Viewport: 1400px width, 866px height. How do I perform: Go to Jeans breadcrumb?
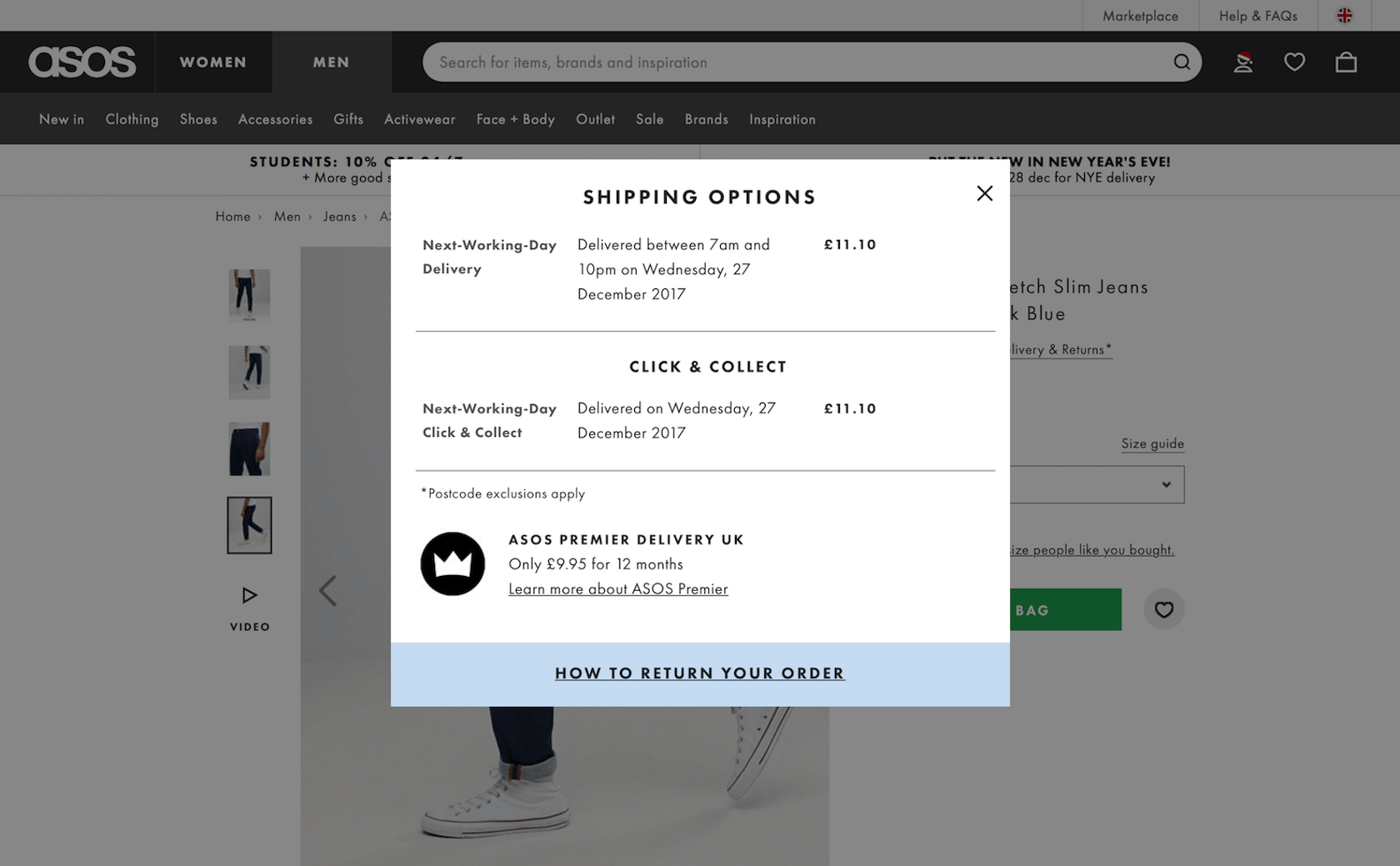339,216
